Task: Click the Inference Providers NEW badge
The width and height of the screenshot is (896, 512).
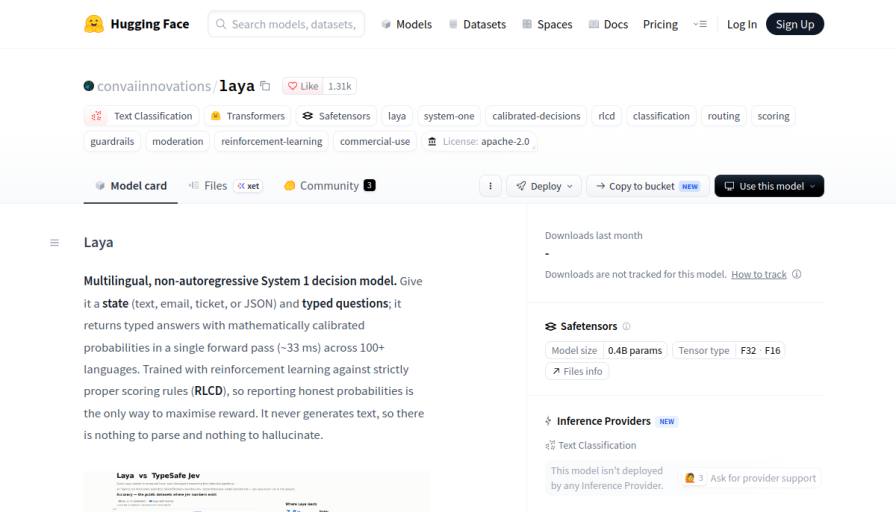Action: pos(667,422)
